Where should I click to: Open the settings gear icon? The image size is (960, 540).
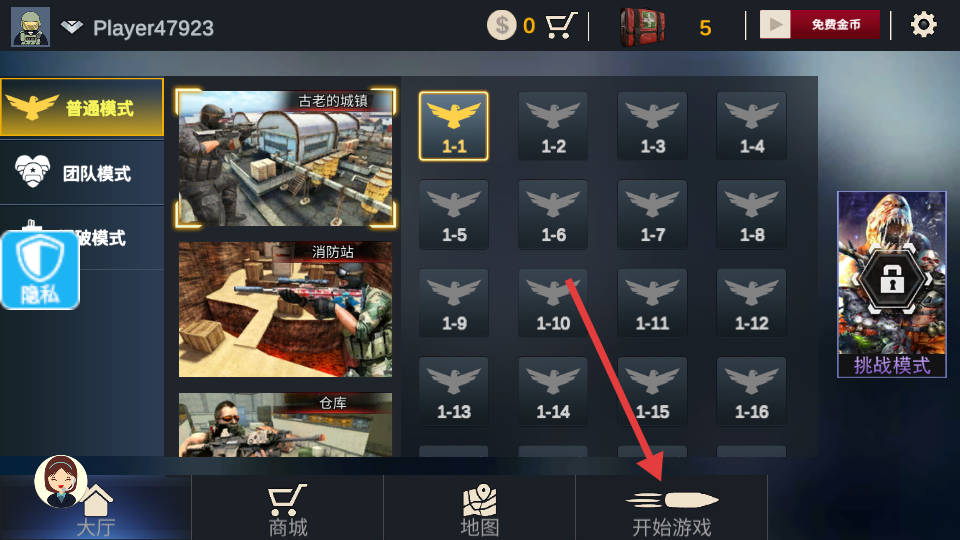click(x=923, y=25)
